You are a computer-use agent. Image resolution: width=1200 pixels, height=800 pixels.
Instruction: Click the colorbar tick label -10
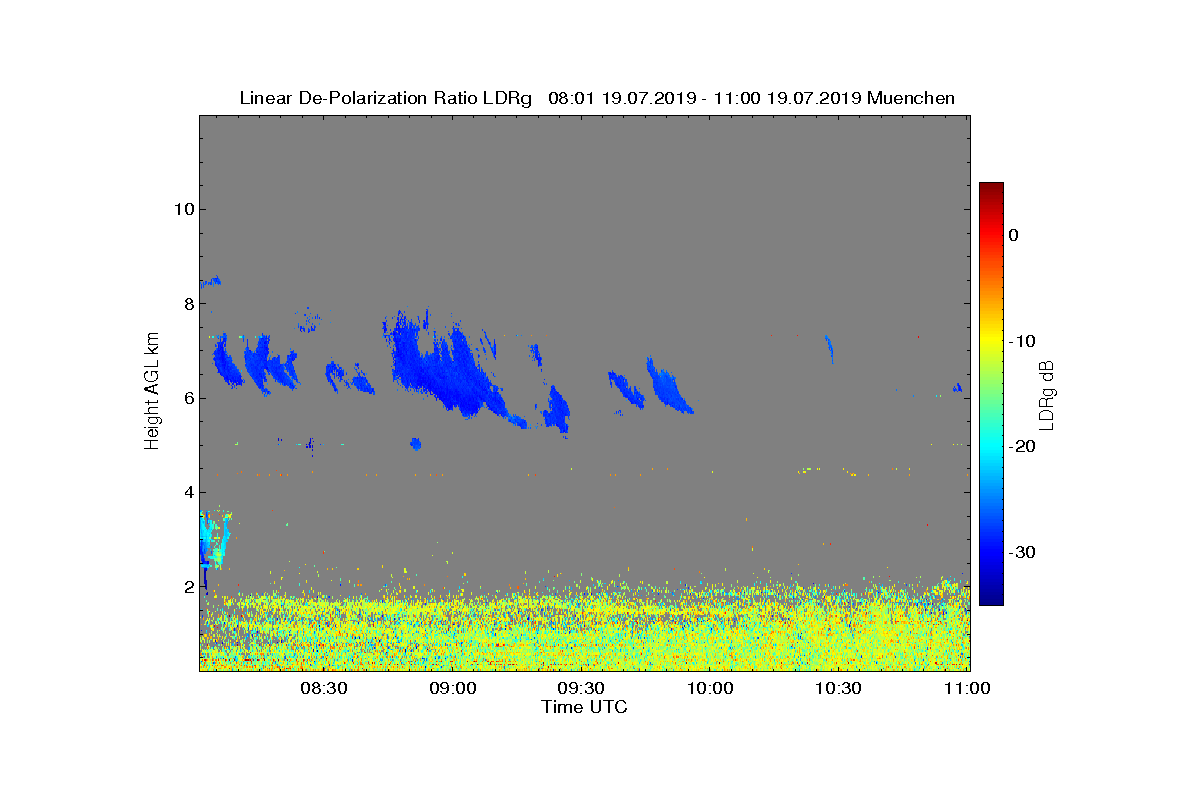(1021, 341)
